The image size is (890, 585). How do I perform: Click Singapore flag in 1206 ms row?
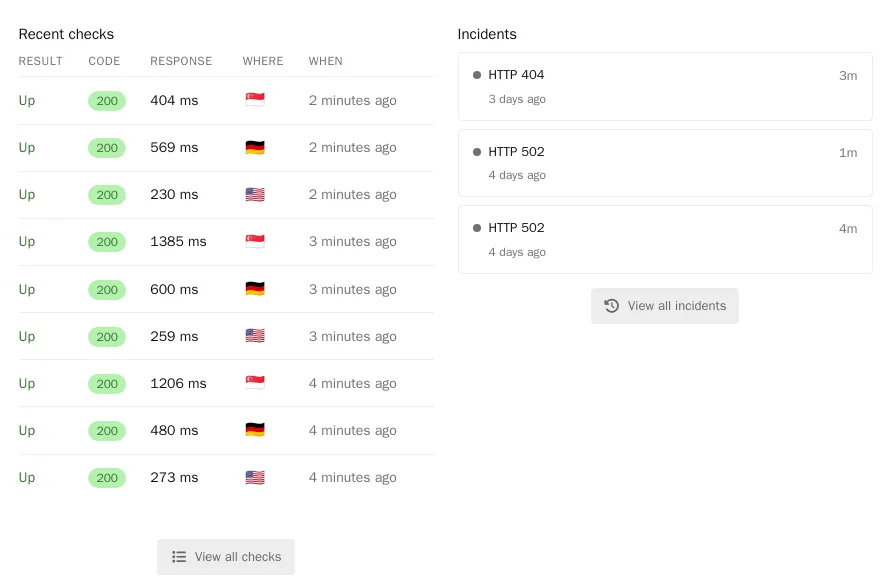(255, 383)
